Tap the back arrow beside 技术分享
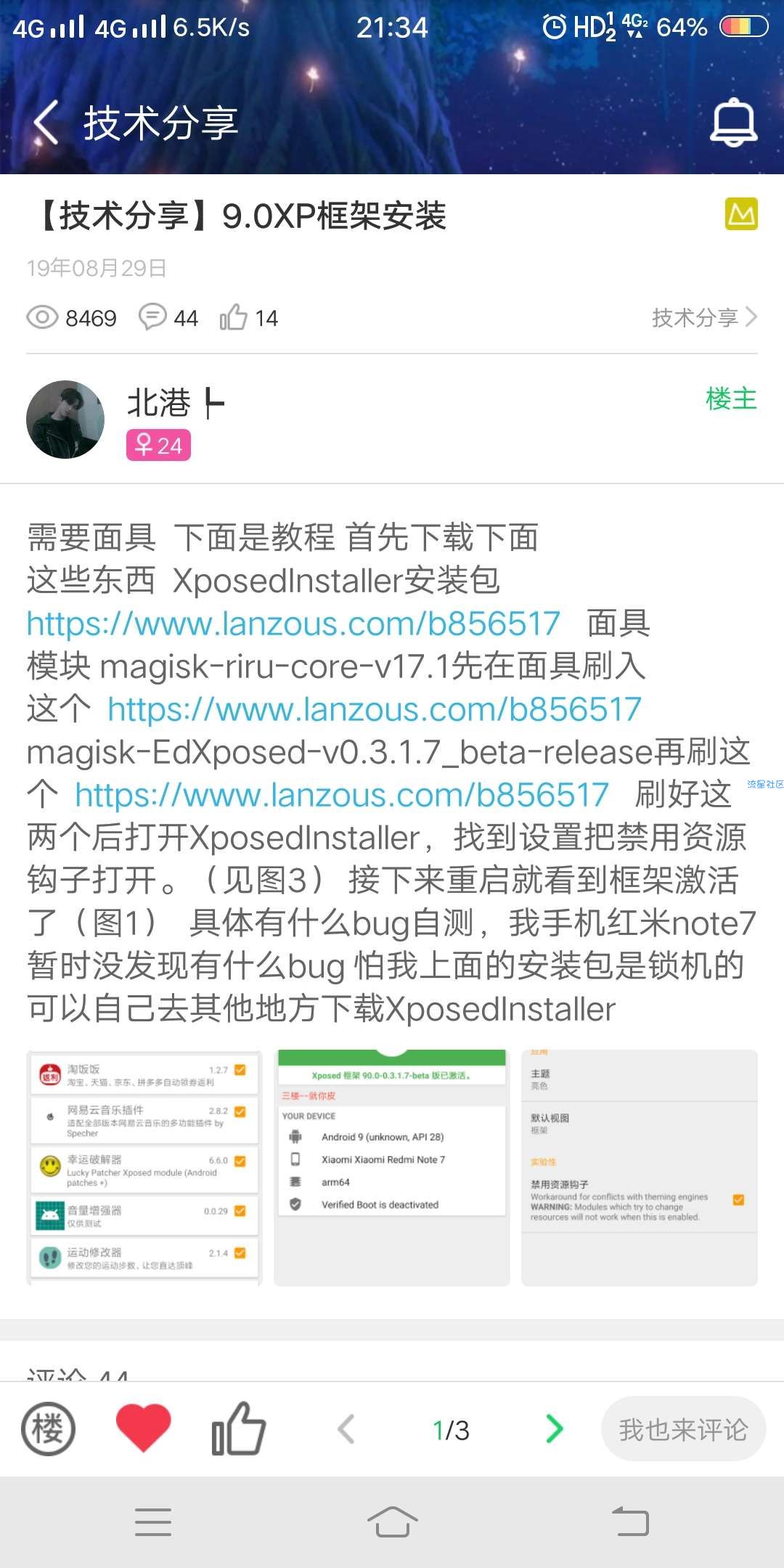Screen dimensions: 784x1568 coord(46,122)
